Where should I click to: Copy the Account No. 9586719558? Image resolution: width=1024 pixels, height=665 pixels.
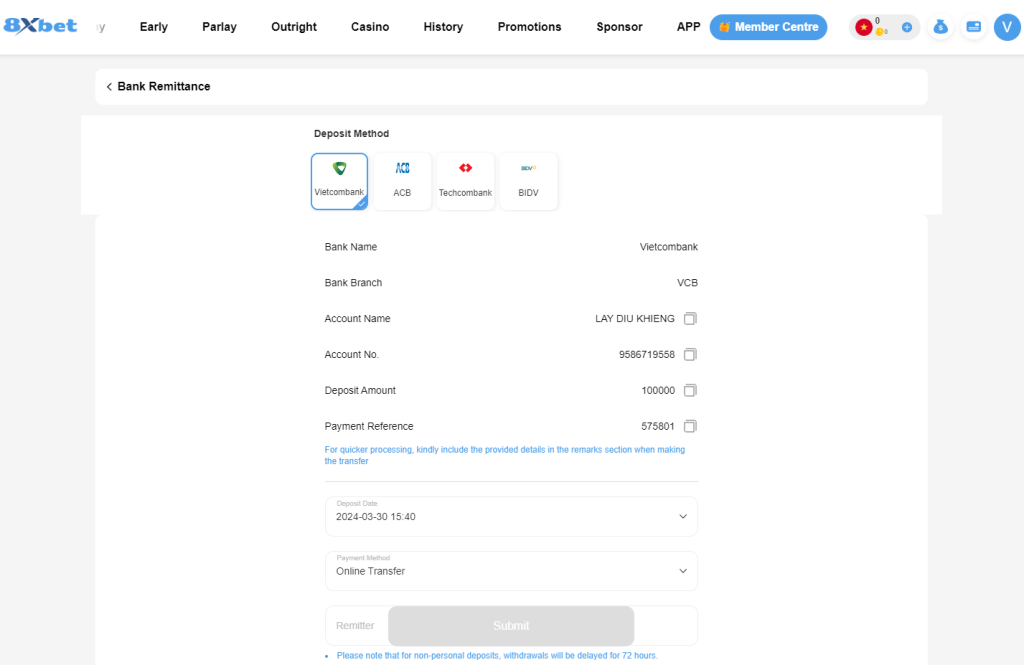(x=690, y=355)
